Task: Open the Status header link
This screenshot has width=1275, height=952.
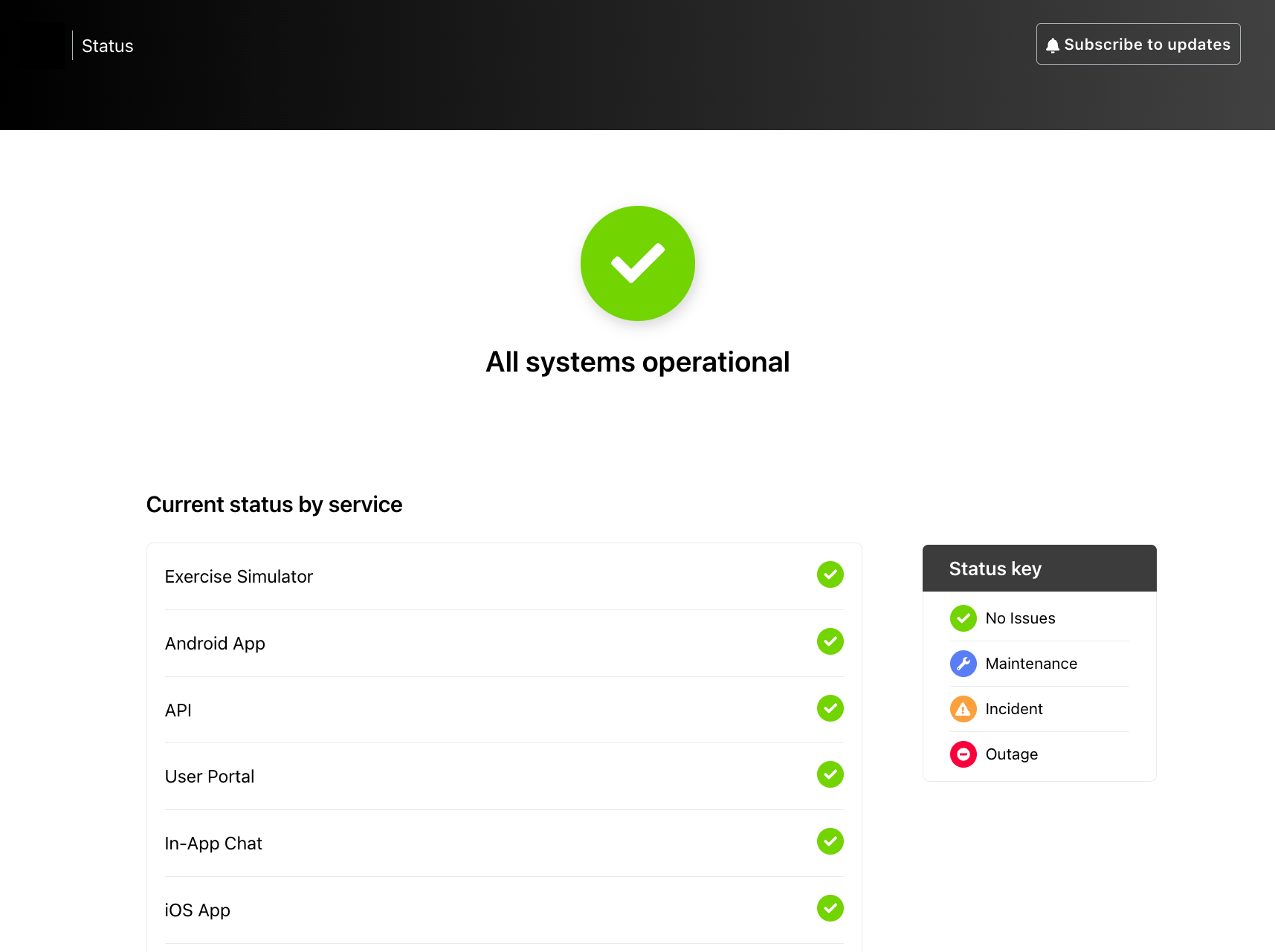Action: coord(108,46)
